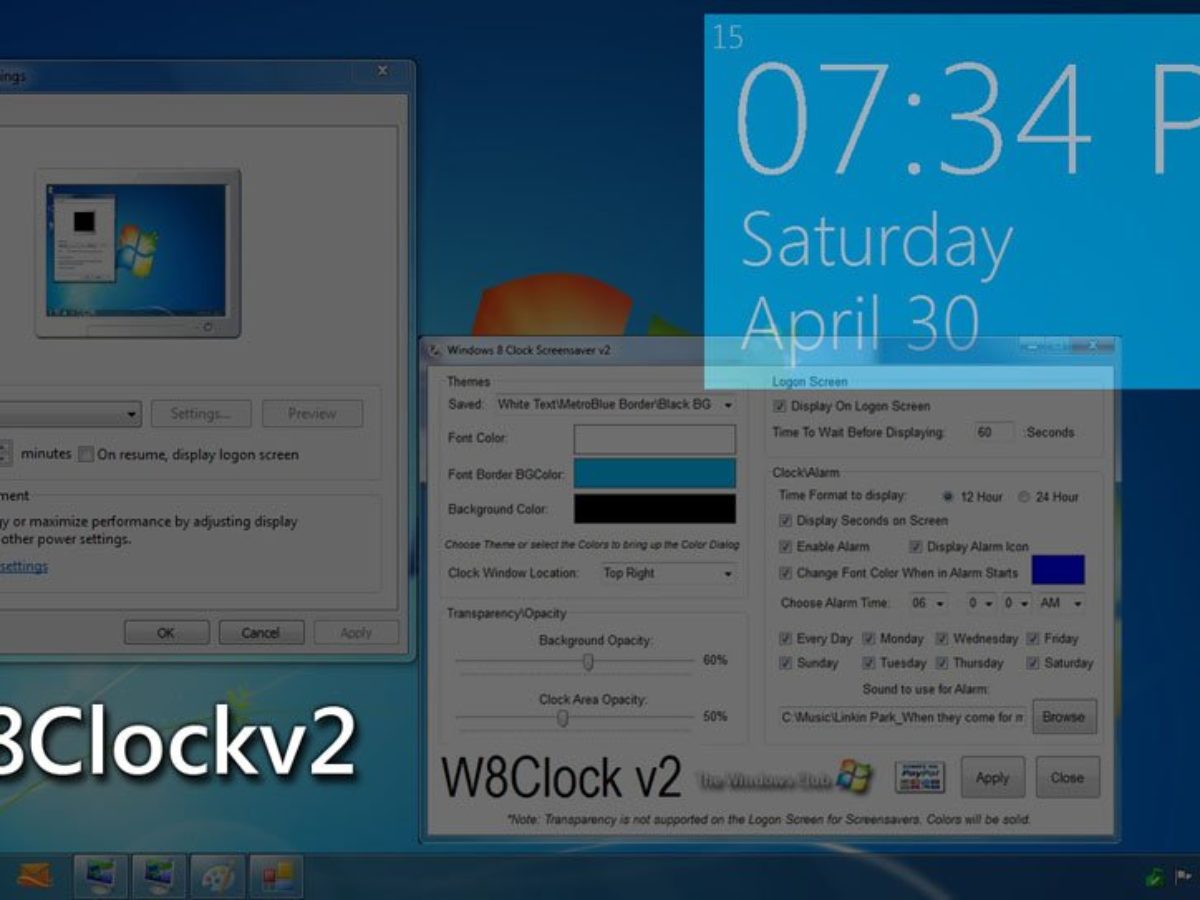
Task: Click the Font Border BGColor blue swatch
Action: pyautogui.click(x=655, y=474)
